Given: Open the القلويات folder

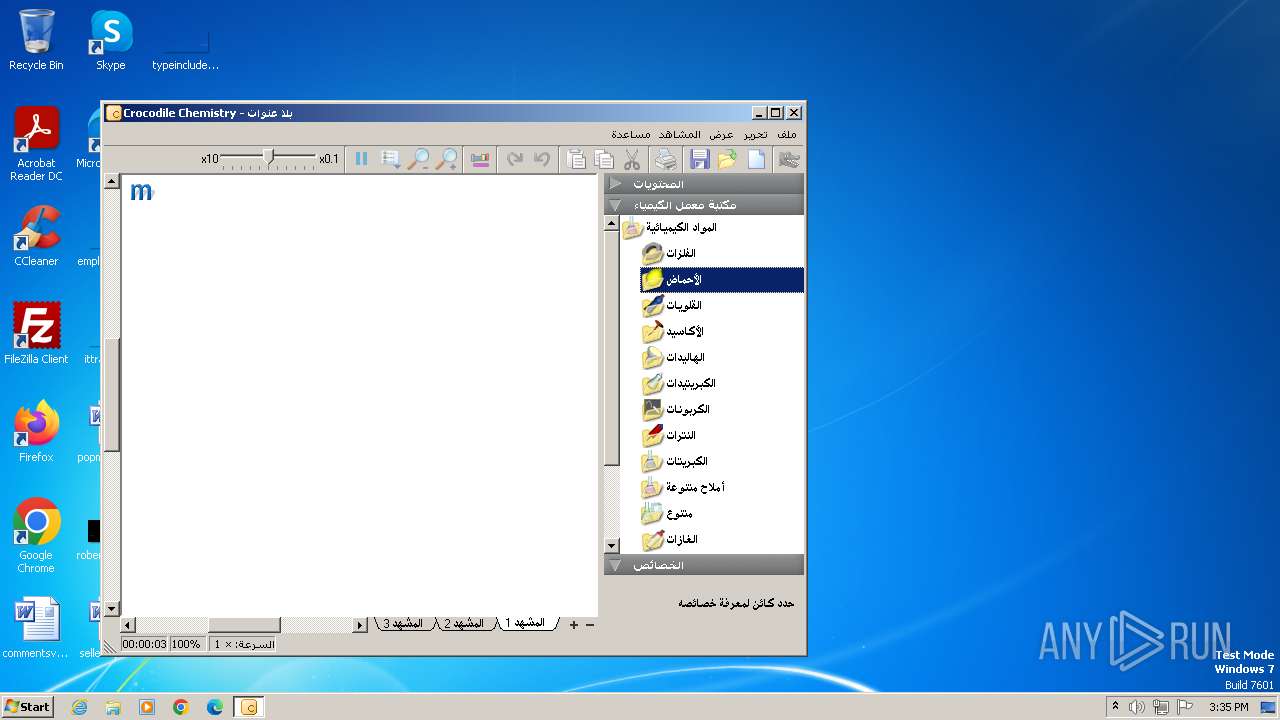Looking at the screenshot, I should coord(672,306).
